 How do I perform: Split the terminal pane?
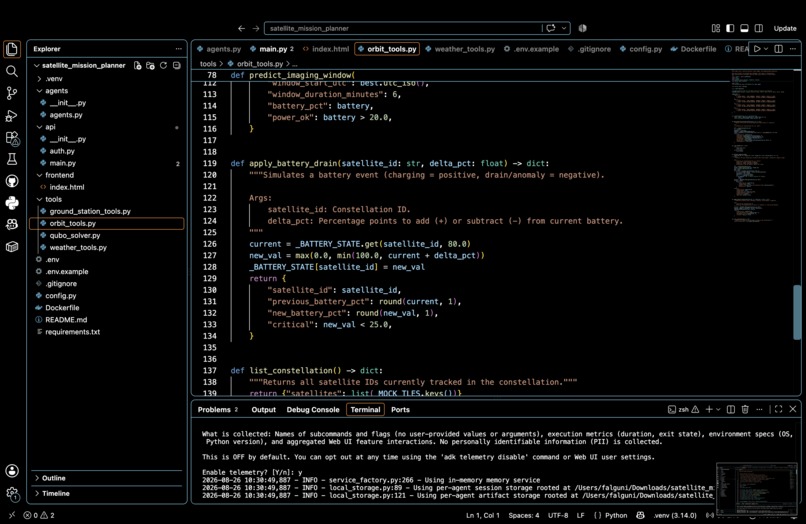pyautogui.click(x=730, y=409)
